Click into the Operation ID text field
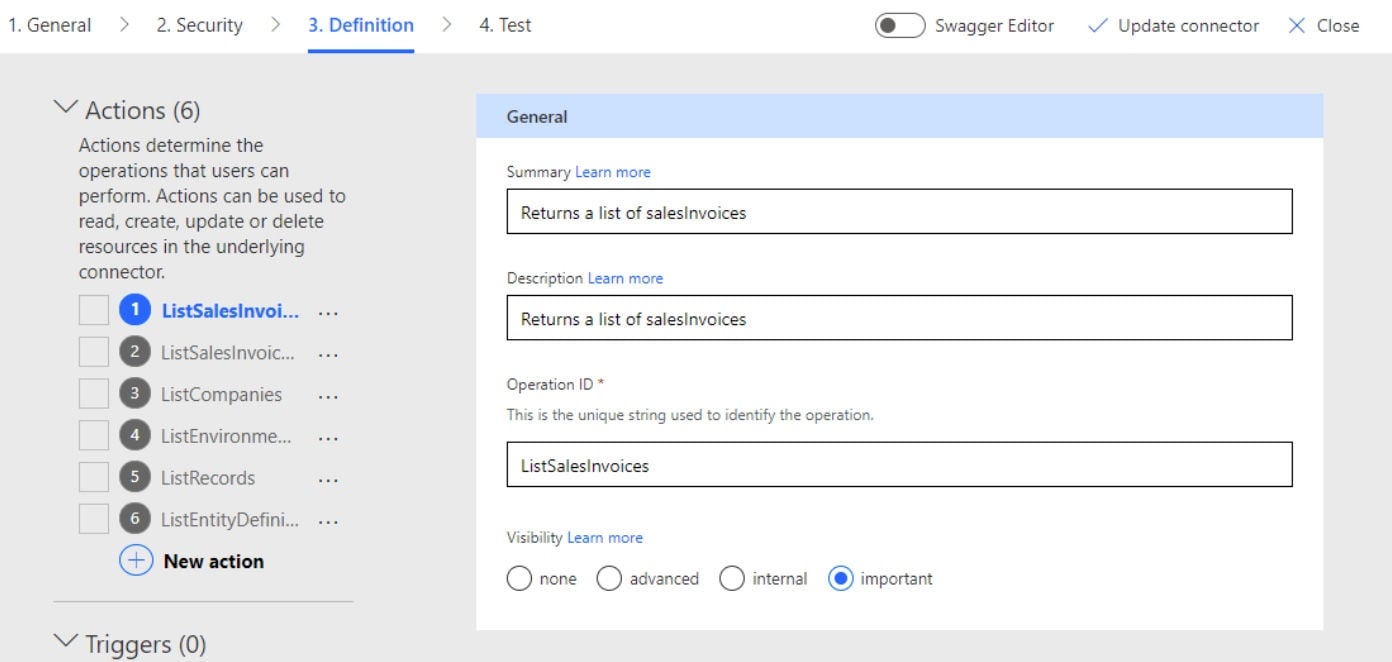This screenshot has width=1392, height=662. point(899,465)
